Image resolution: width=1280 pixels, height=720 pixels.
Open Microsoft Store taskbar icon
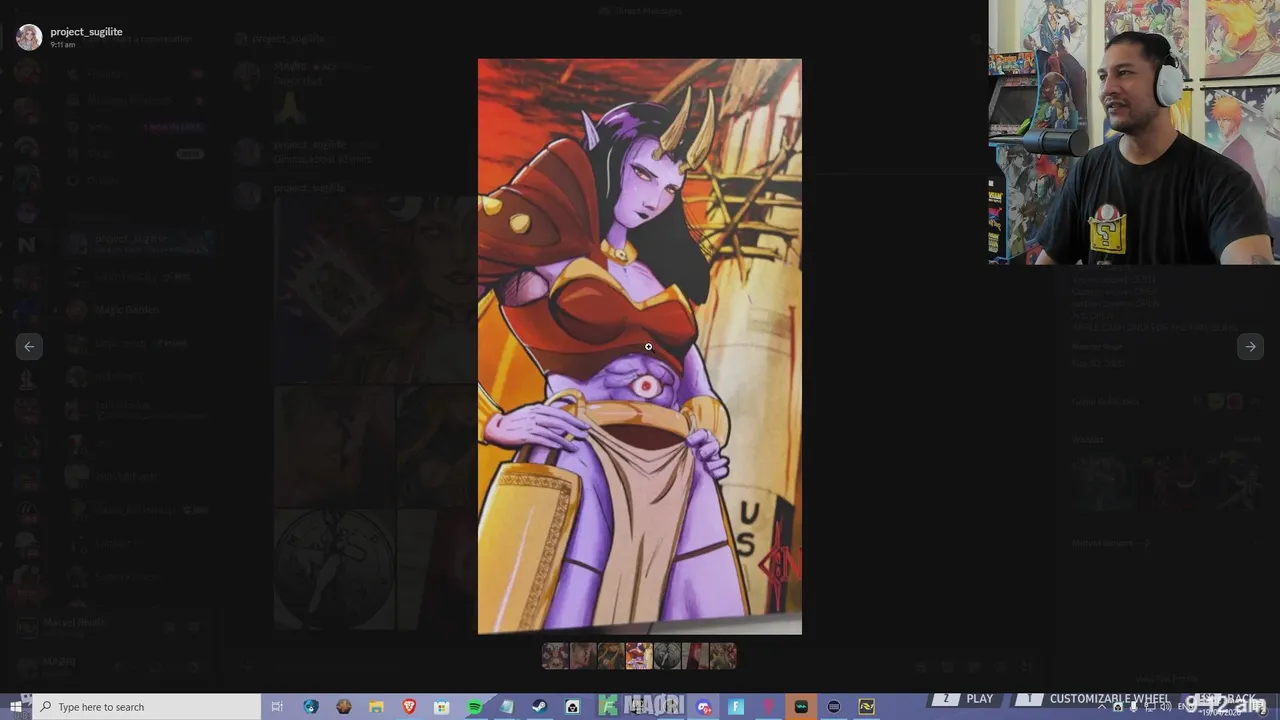click(442, 707)
